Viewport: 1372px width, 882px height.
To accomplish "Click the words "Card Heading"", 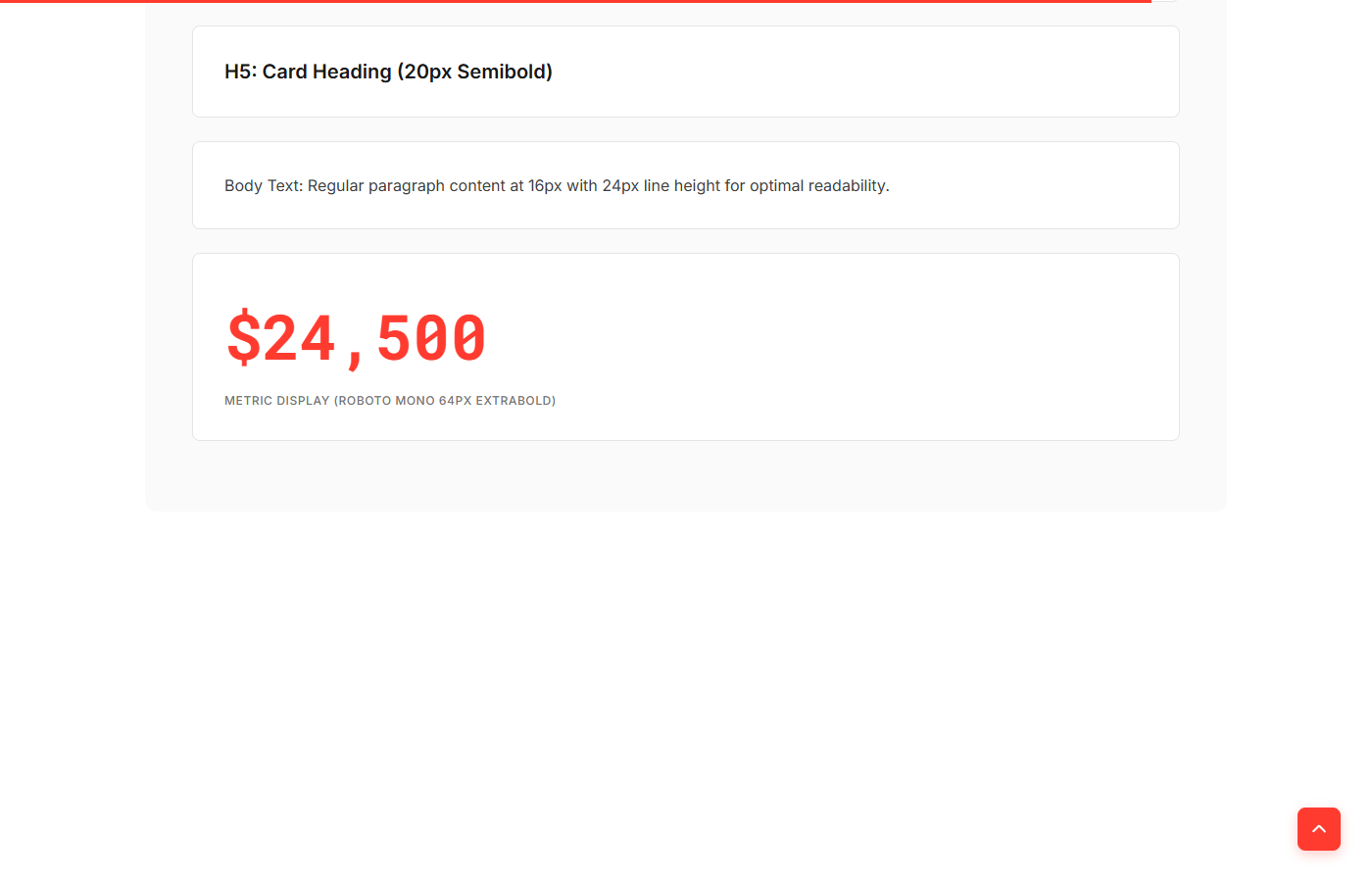I will 326,72.
